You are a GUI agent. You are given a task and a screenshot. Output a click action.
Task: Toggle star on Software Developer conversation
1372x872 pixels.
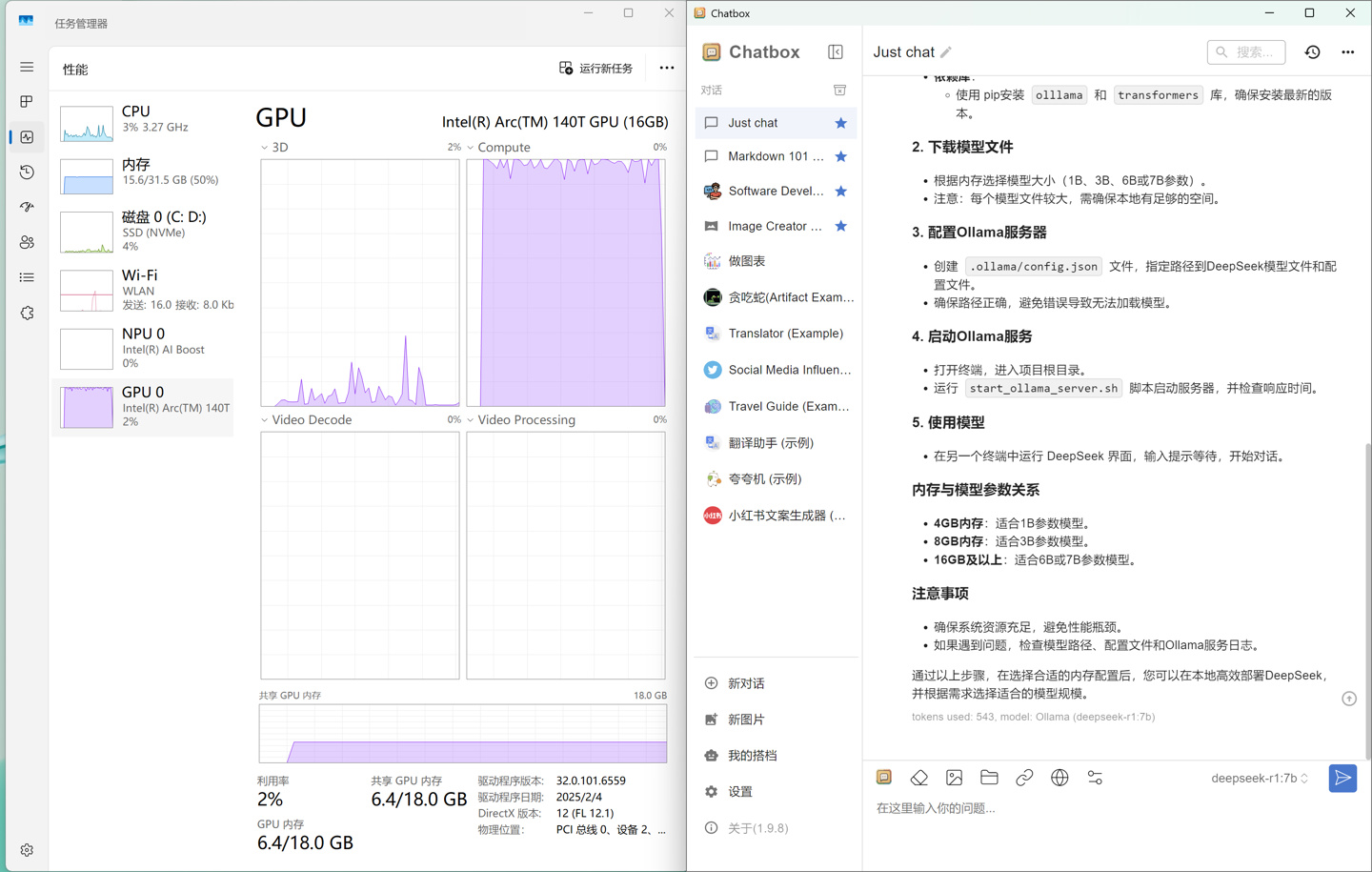point(840,192)
